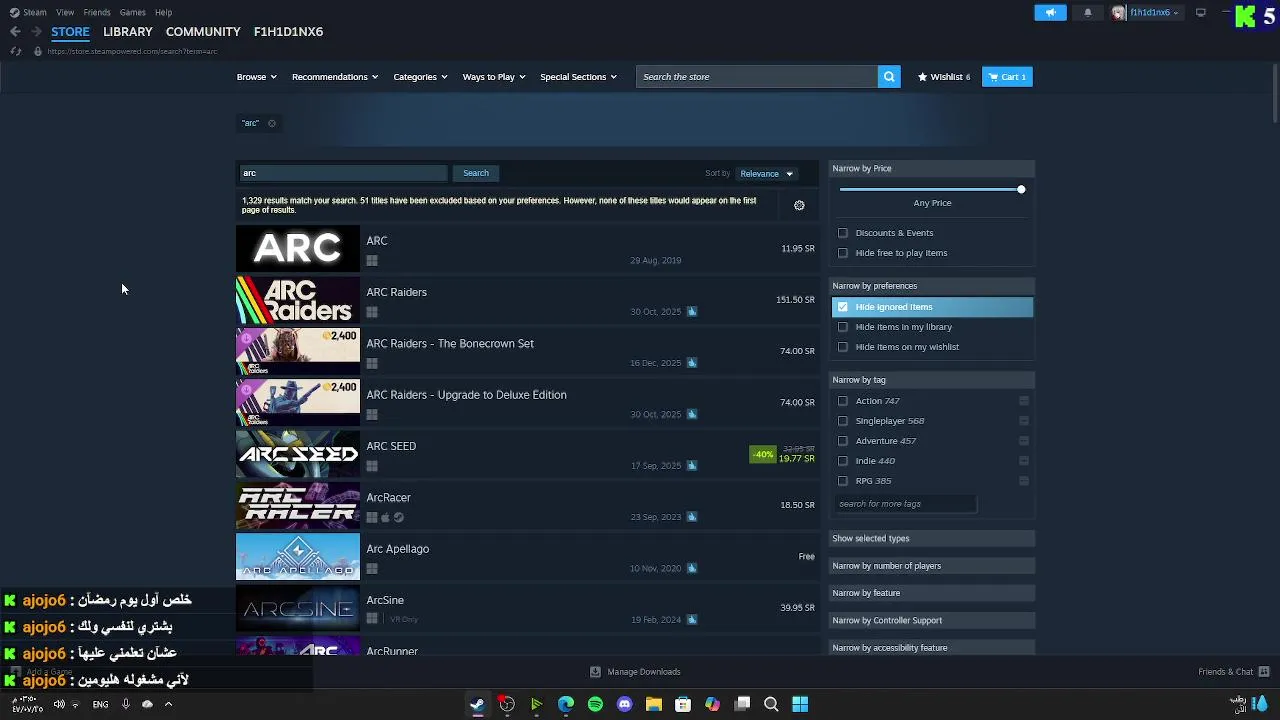Open the Browse dropdown
The image size is (1280, 720).
(x=257, y=77)
